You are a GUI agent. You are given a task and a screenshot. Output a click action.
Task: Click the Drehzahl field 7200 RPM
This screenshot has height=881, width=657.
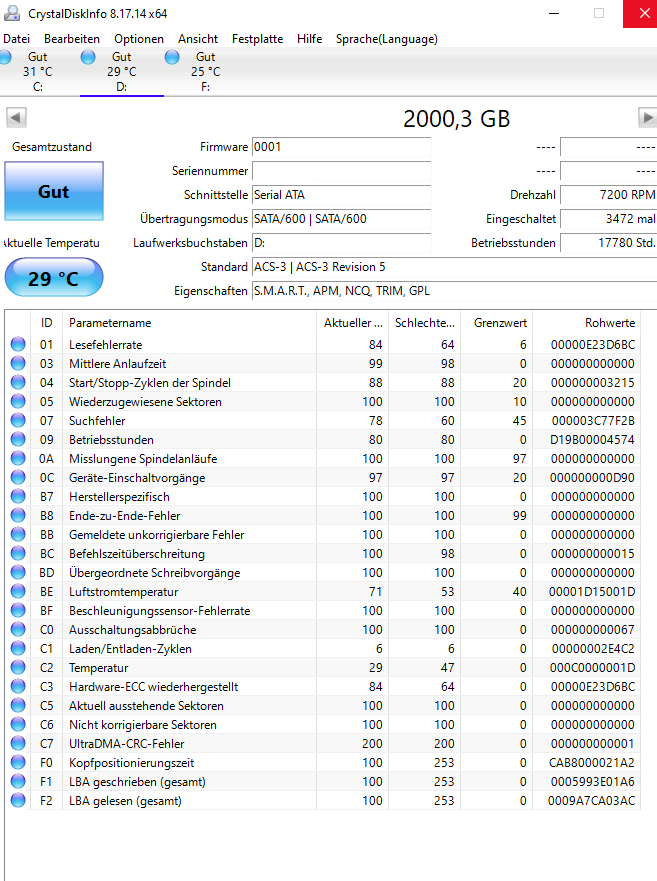click(x=609, y=195)
